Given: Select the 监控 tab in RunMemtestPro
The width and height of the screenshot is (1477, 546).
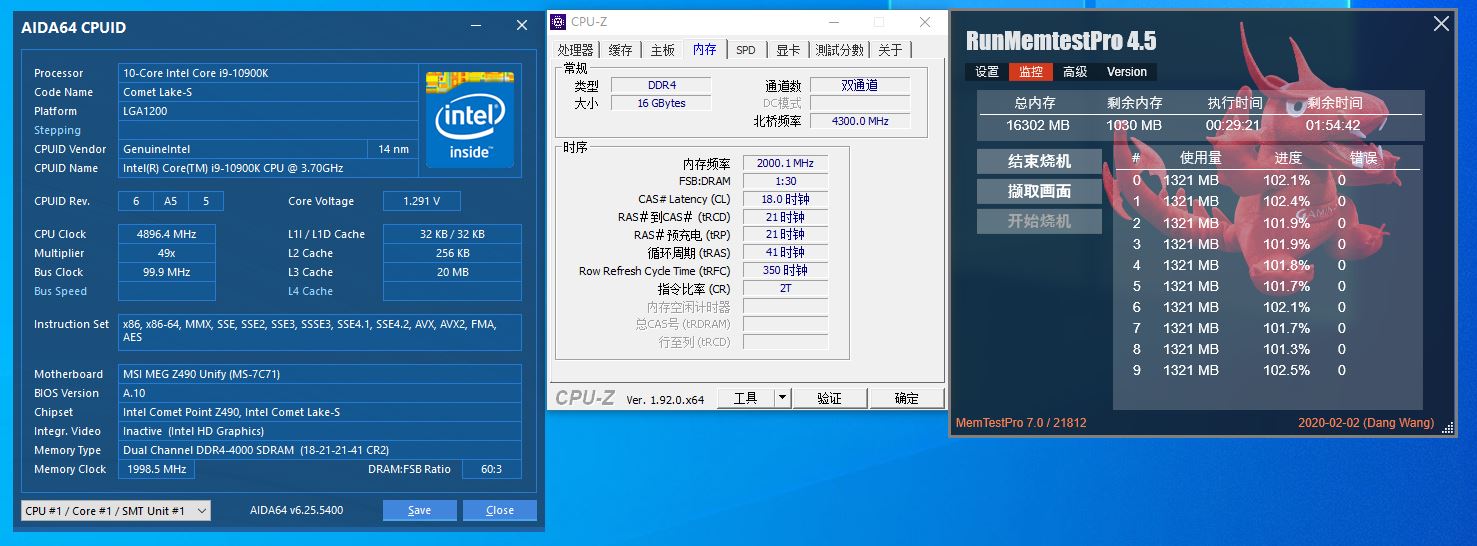Looking at the screenshot, I should [1031, 72].
